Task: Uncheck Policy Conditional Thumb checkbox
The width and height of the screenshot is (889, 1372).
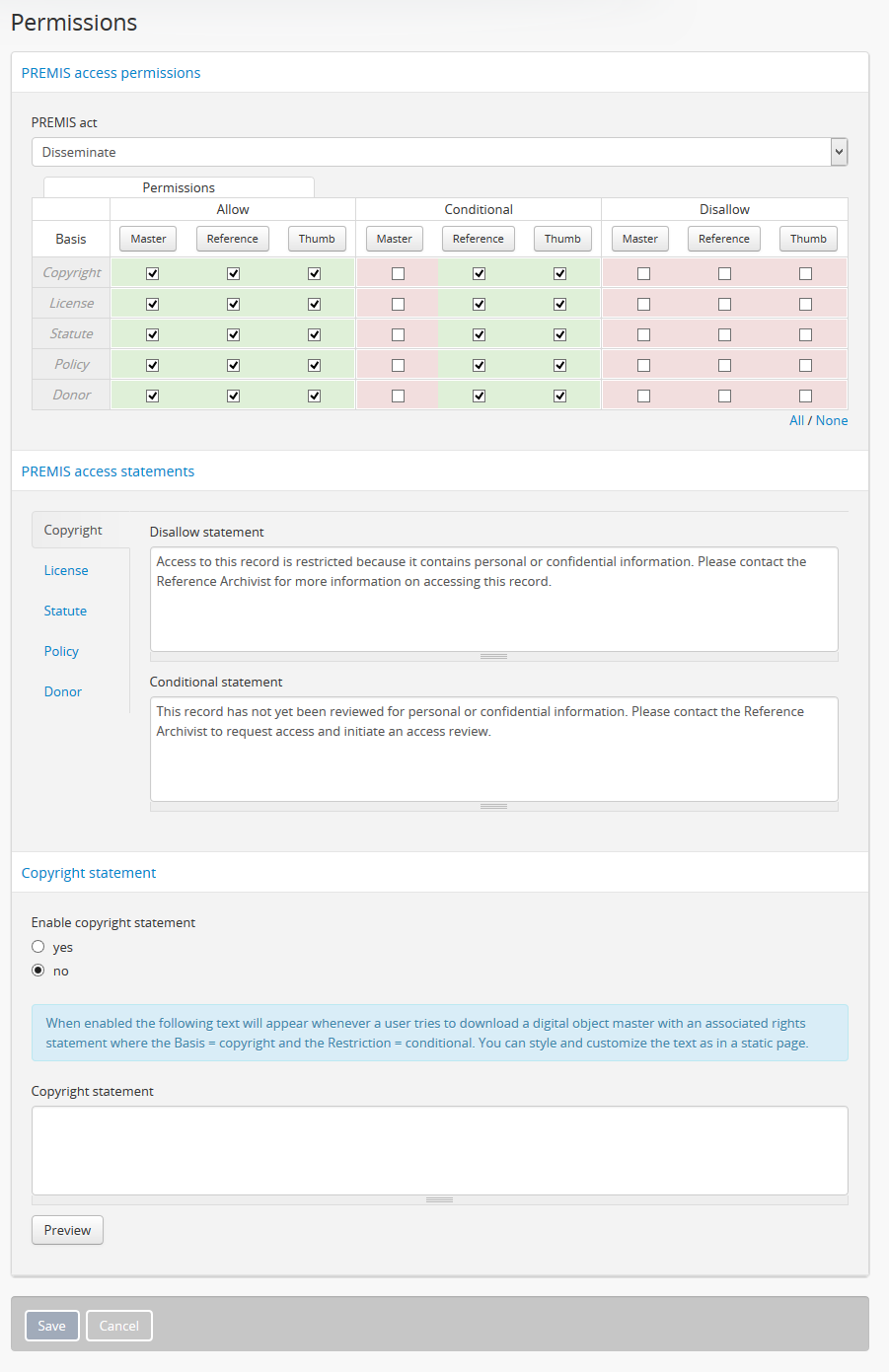Action: (x=559, y=365)
